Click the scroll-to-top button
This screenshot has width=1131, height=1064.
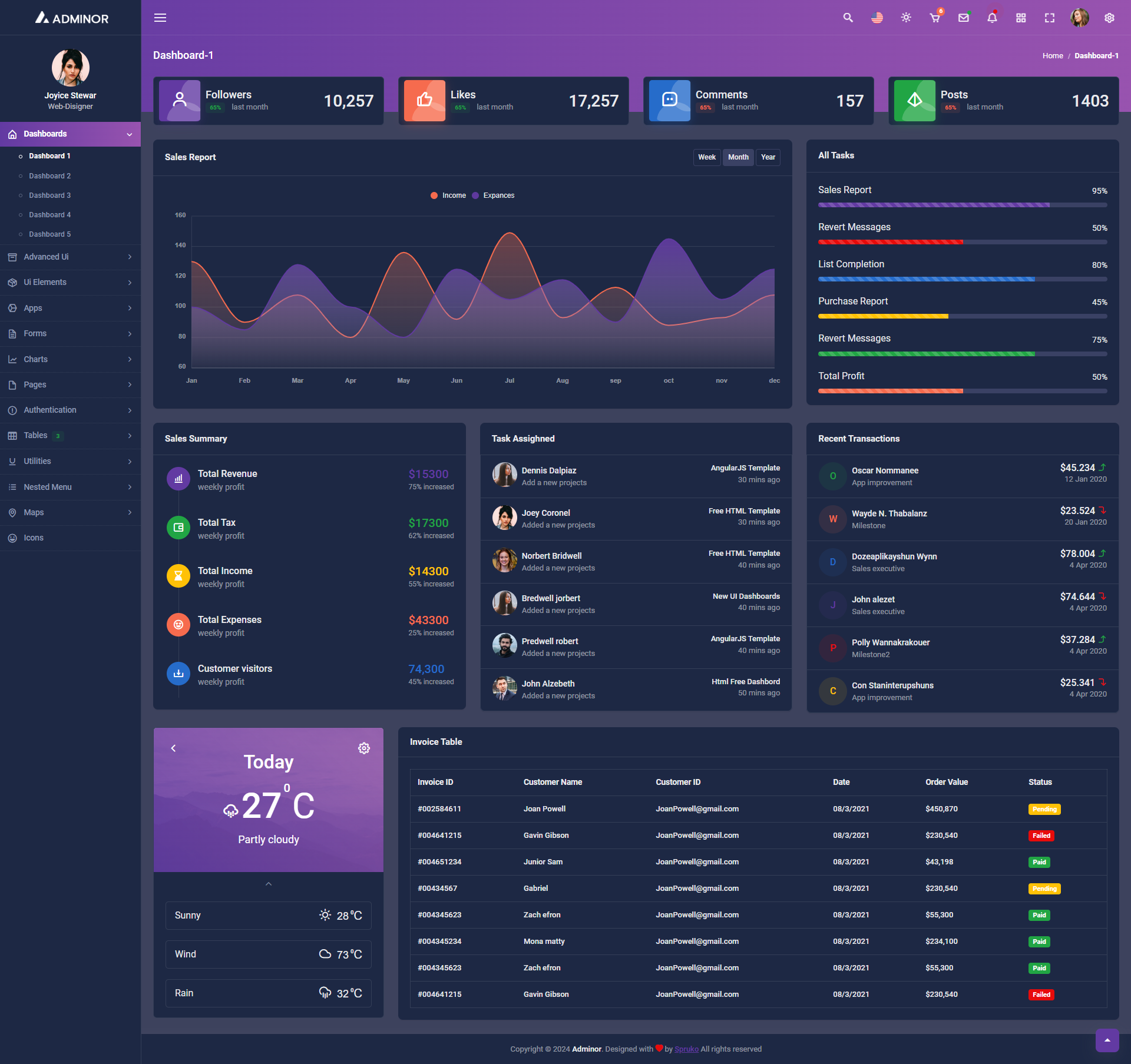pos(1107,1040)
